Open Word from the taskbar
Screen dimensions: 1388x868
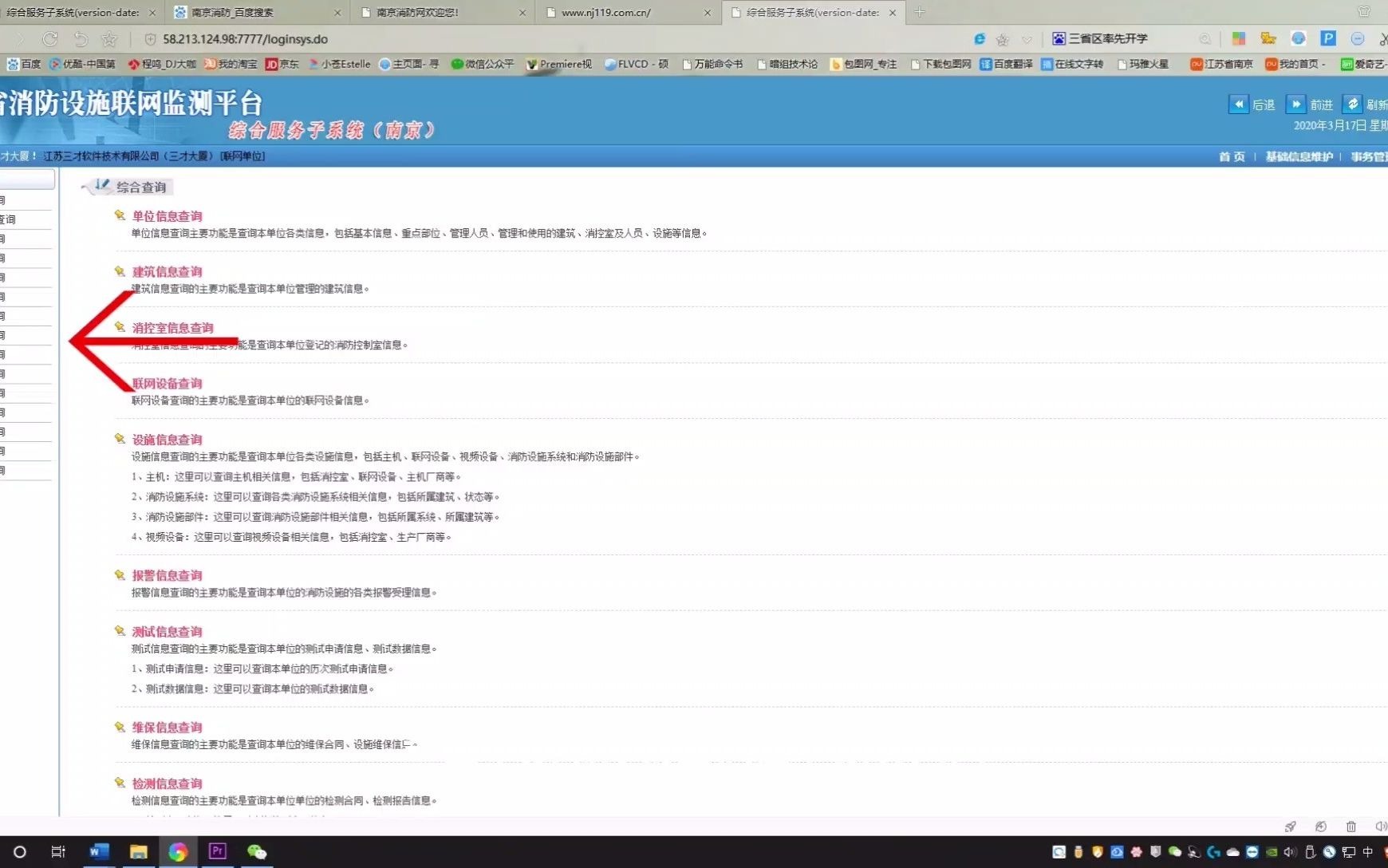pyautogui.click(x=98, y=851)
